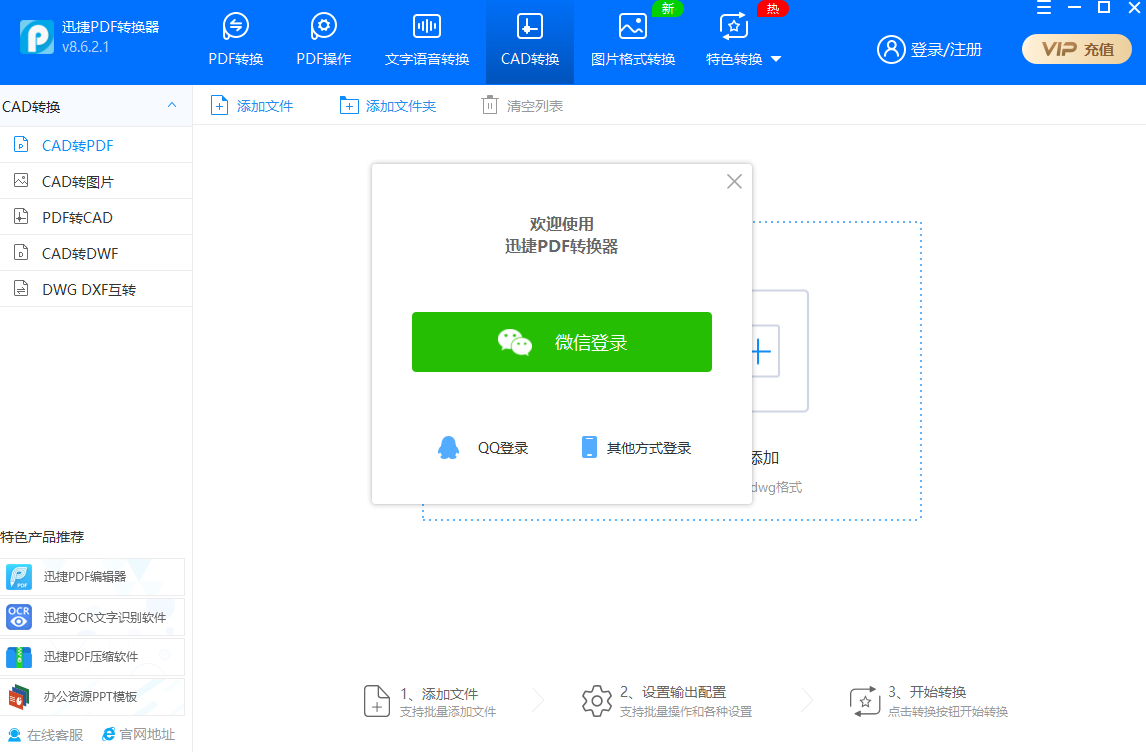The height and width of the screenshot is (752, 1146).
Task: Click the 添加文件夹 toolbar button
Action: [x=387, y=106]
